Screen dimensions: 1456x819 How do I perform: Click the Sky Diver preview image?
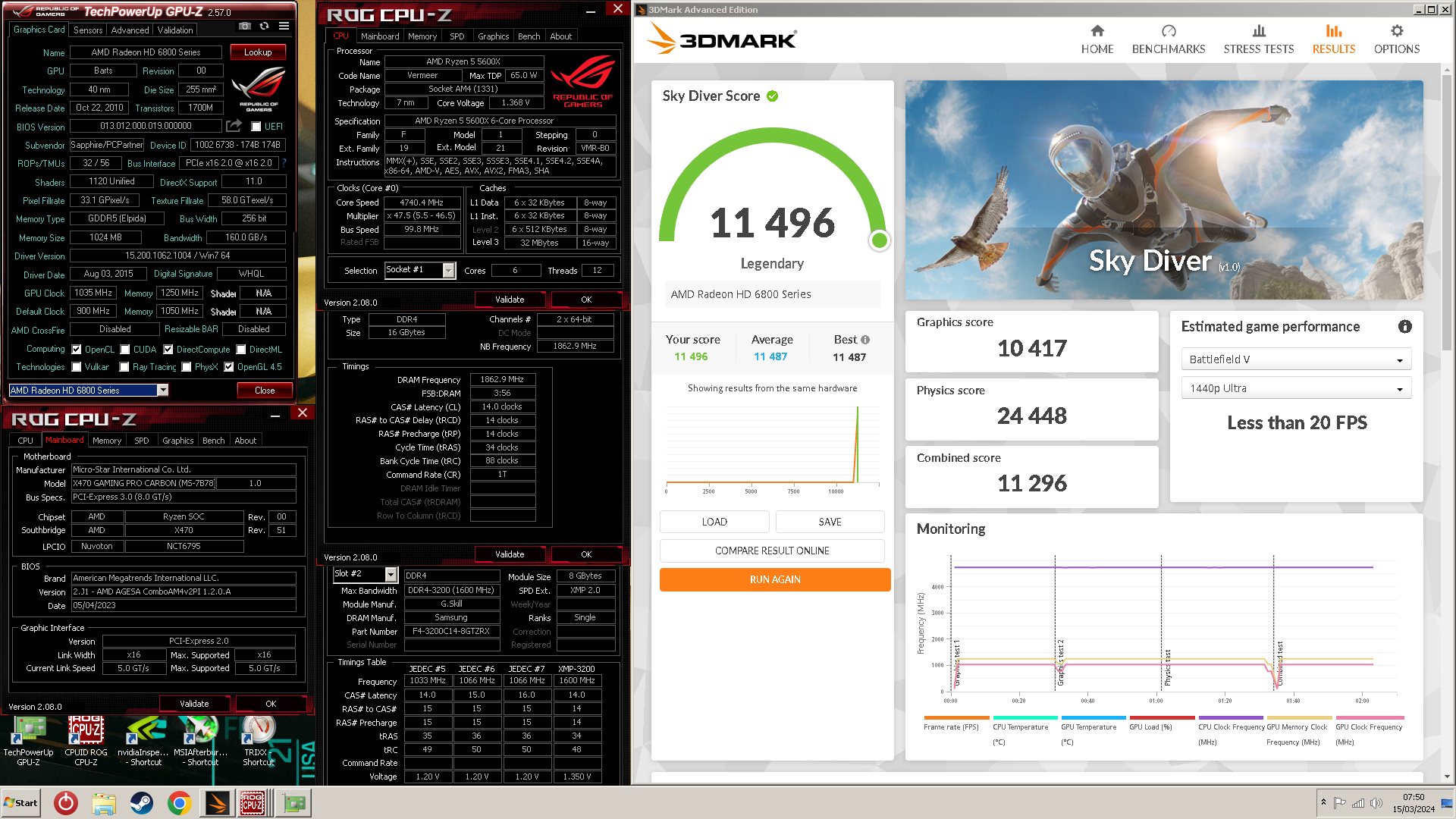[x=1164, y=190]
